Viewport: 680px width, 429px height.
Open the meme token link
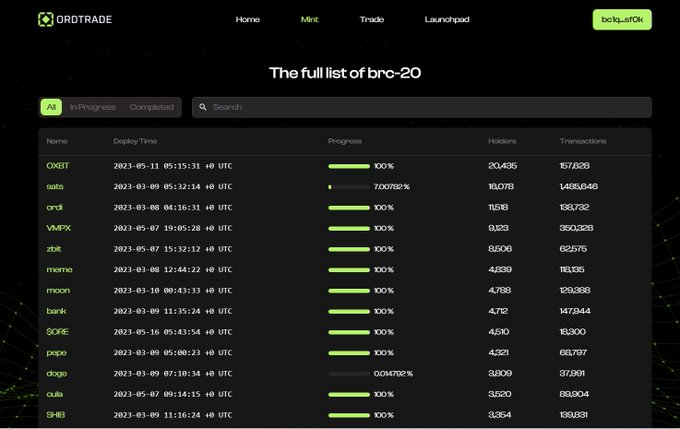coord(59,270)
